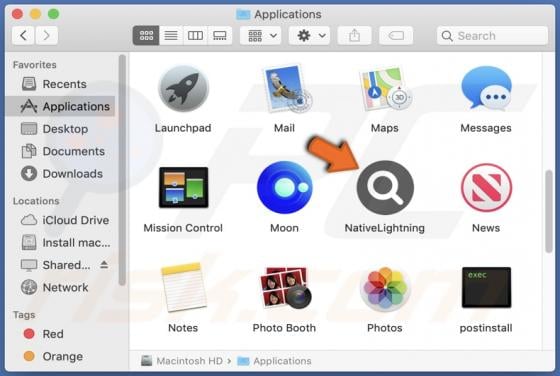Select the Mission Control app icon

pyautogui.click(x=183, y=187)
